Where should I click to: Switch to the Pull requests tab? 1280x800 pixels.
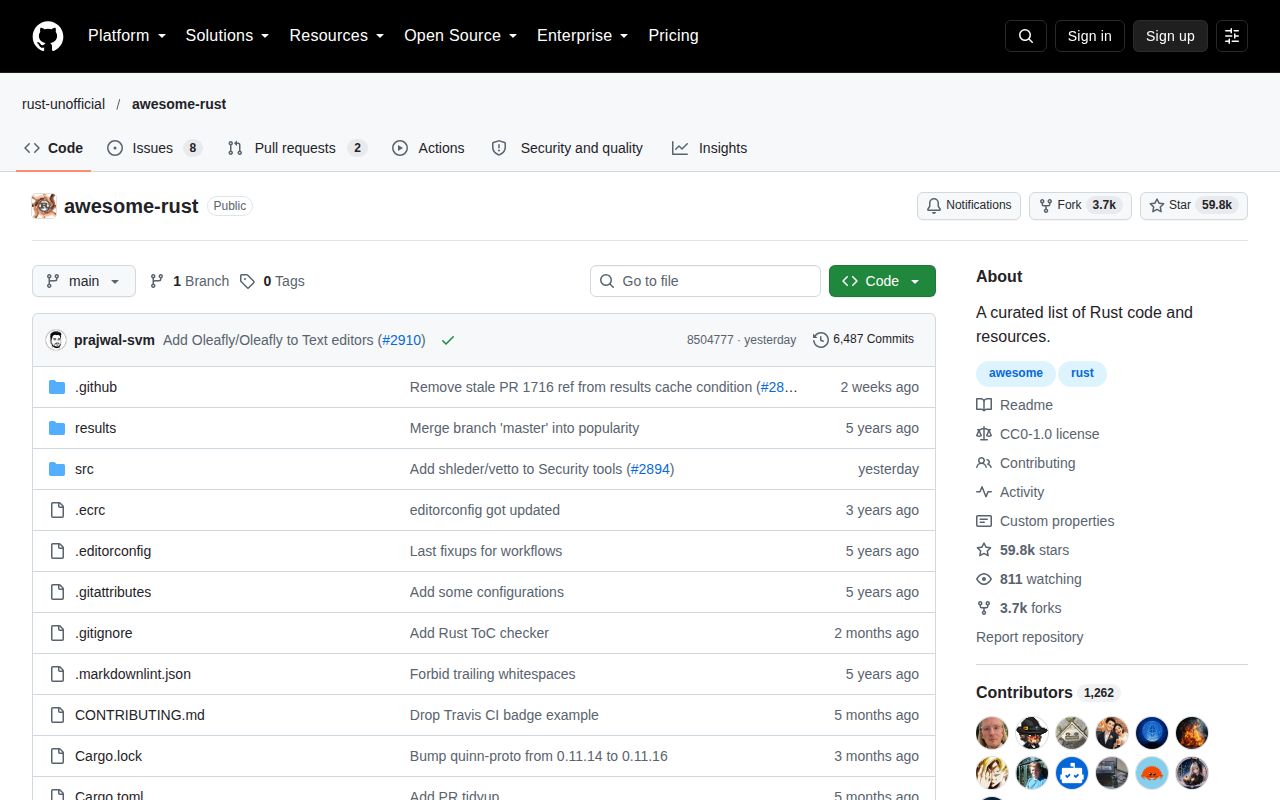[x=297, y=148]
